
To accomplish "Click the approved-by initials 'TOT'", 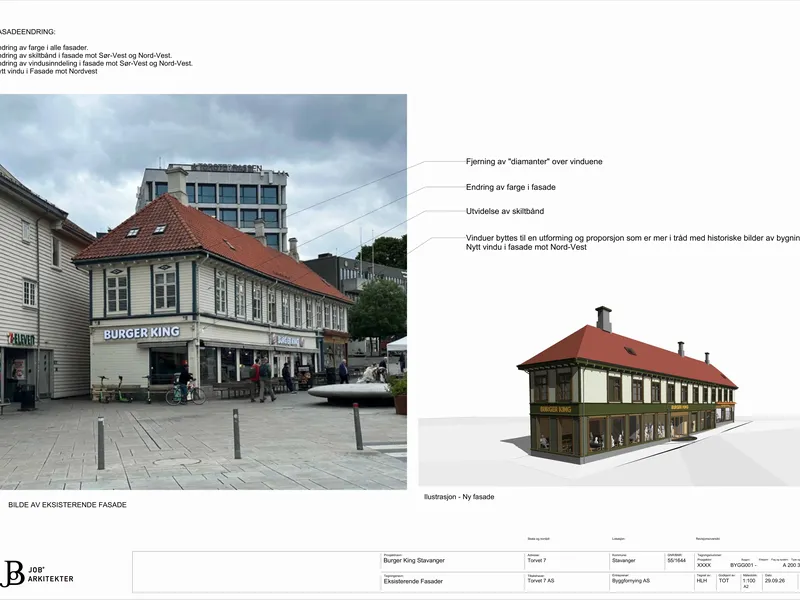I will coord(724,581).
